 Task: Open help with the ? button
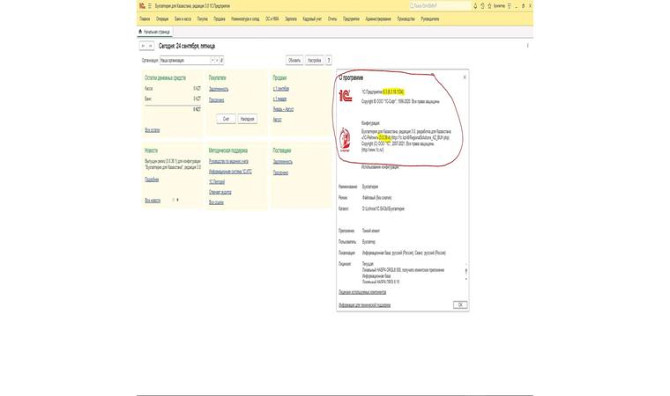pos(329,61)
